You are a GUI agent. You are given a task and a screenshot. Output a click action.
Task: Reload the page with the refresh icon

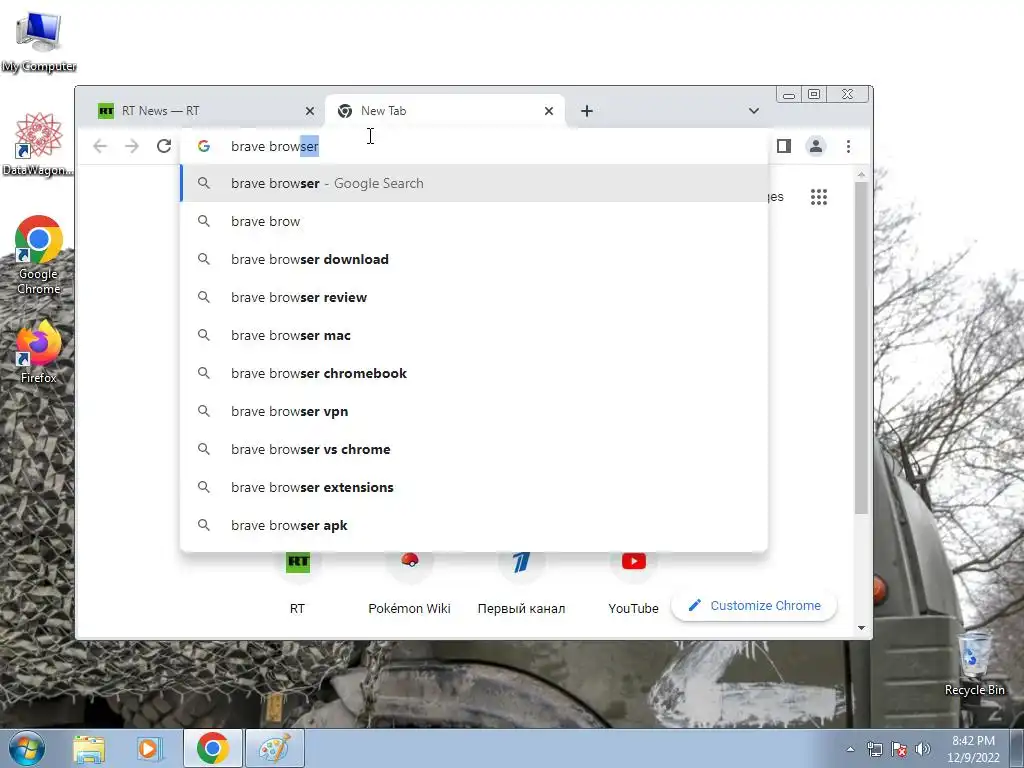pyautogui.click(x=164, y=146)
